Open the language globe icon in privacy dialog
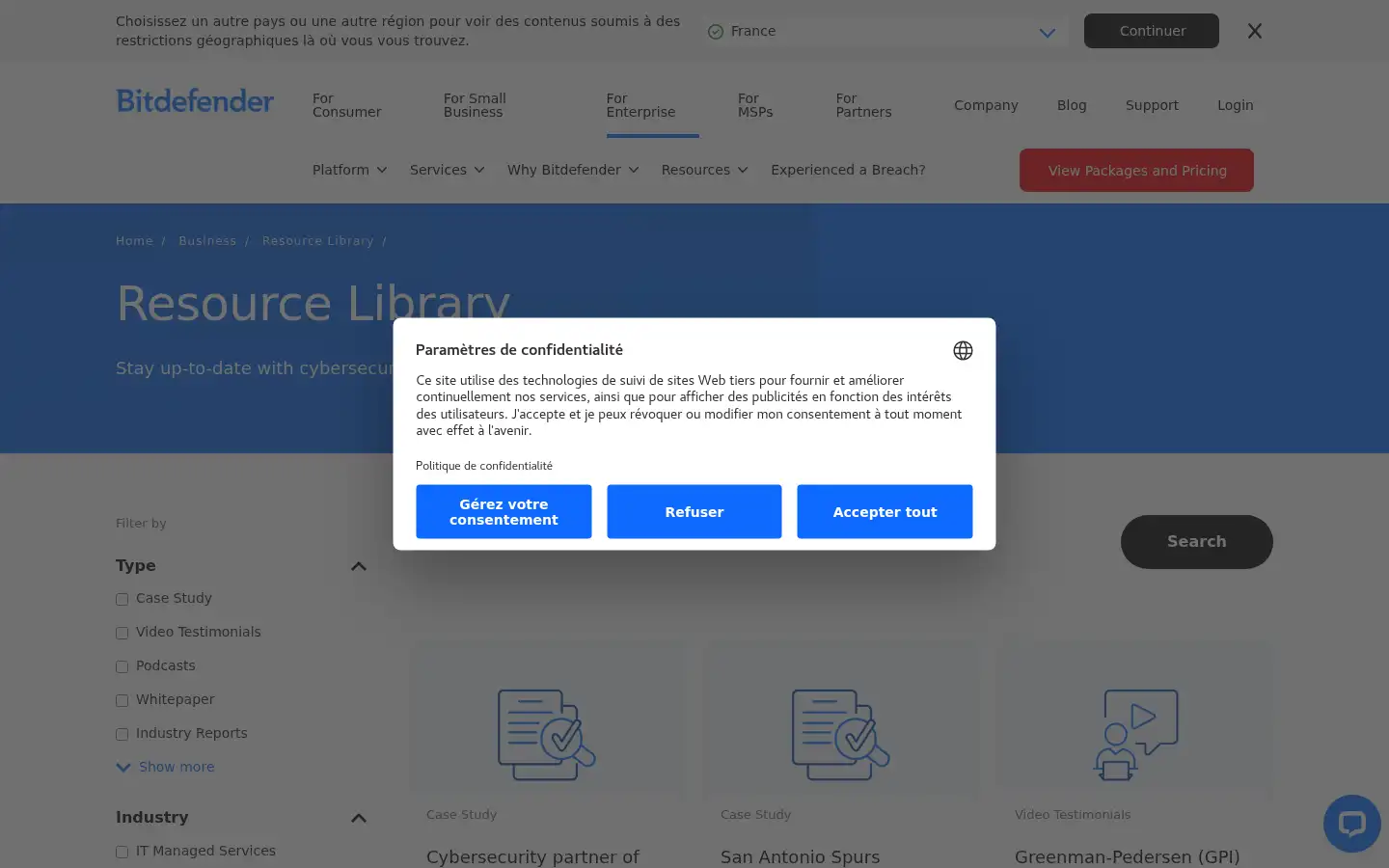Viewport: 1389px width, 868px height. pos(963,350)
